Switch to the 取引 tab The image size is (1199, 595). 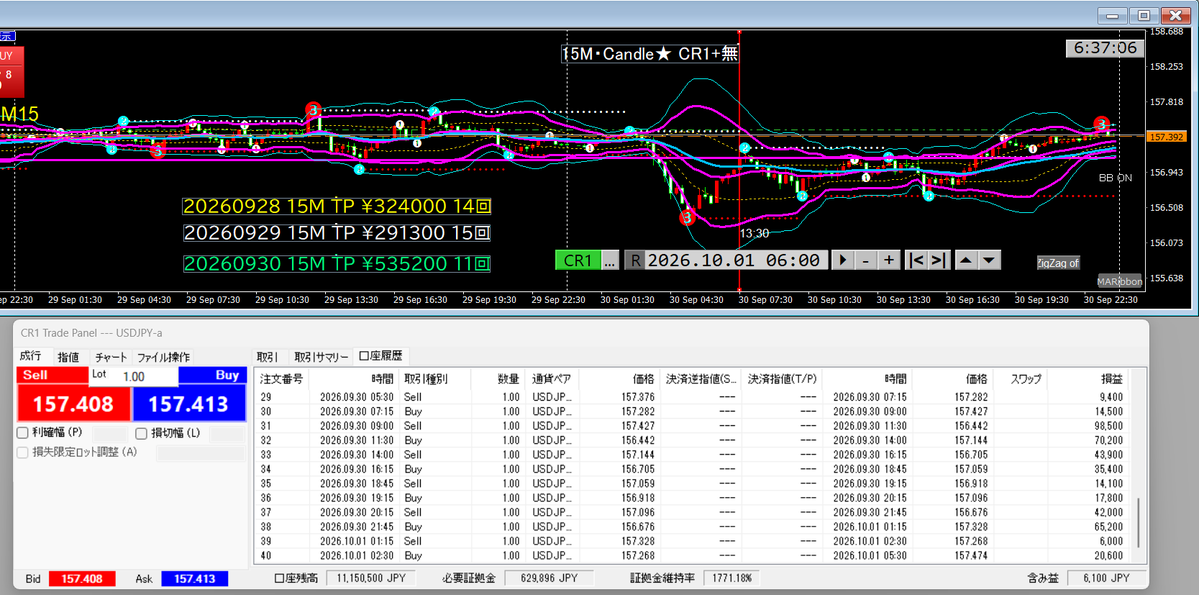tap(267, 356)
